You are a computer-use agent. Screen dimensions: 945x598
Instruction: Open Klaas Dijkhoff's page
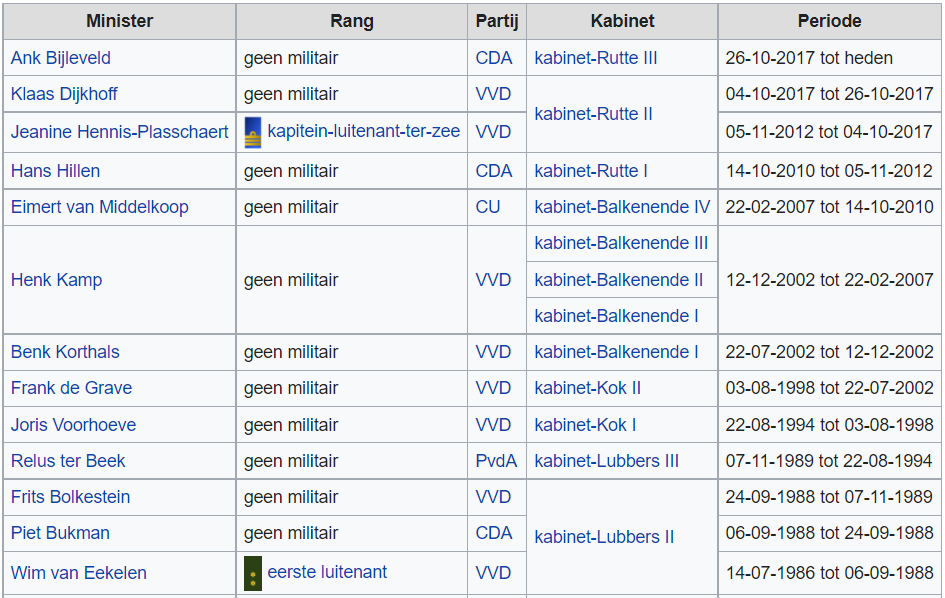pos(64,94)
